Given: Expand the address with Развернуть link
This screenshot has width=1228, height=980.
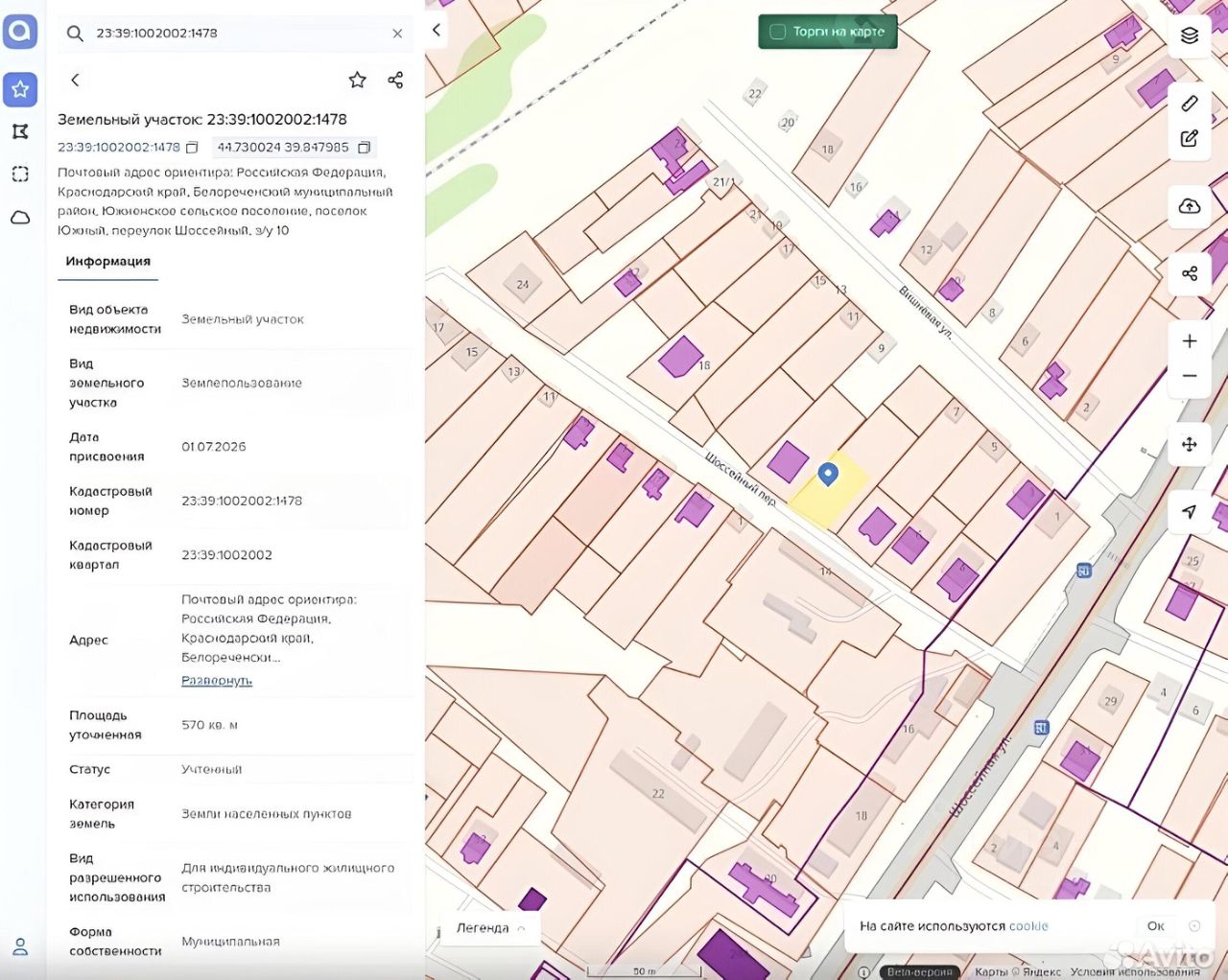Looking at the screenshot, I should [x=217, y=680].
